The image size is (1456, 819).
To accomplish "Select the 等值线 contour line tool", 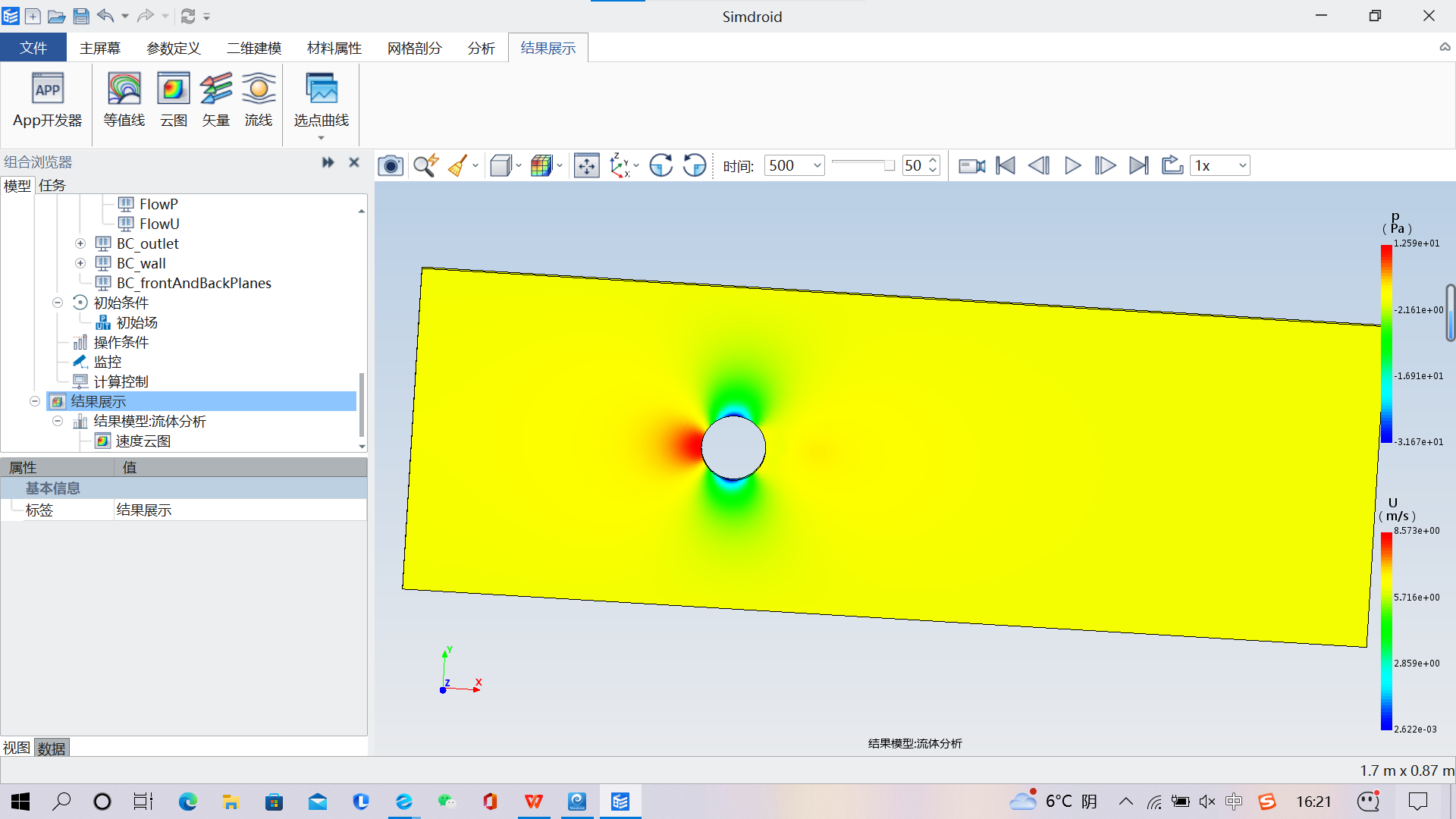I will pos(124,101).
